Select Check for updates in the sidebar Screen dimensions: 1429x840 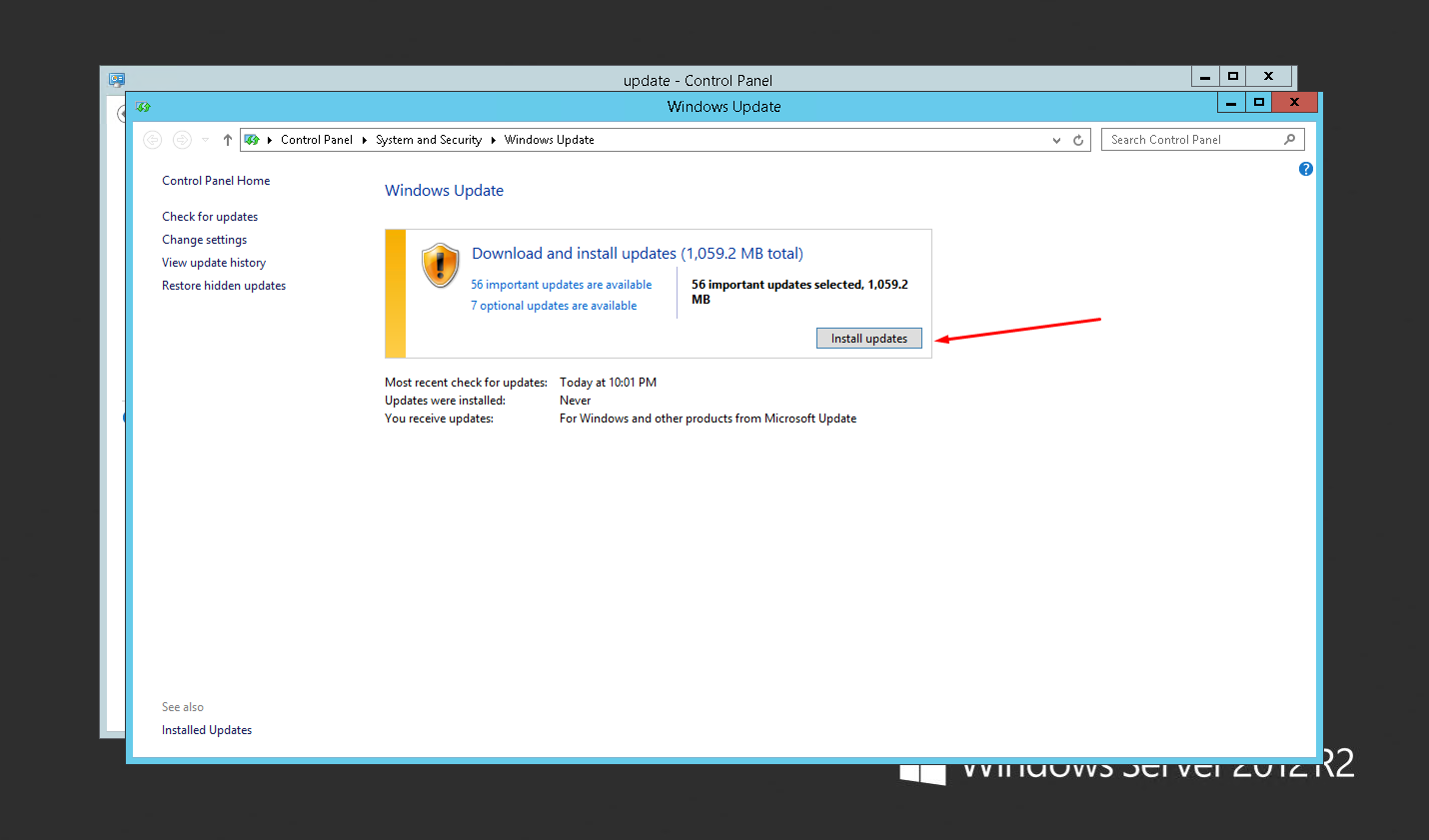point(210,217)
